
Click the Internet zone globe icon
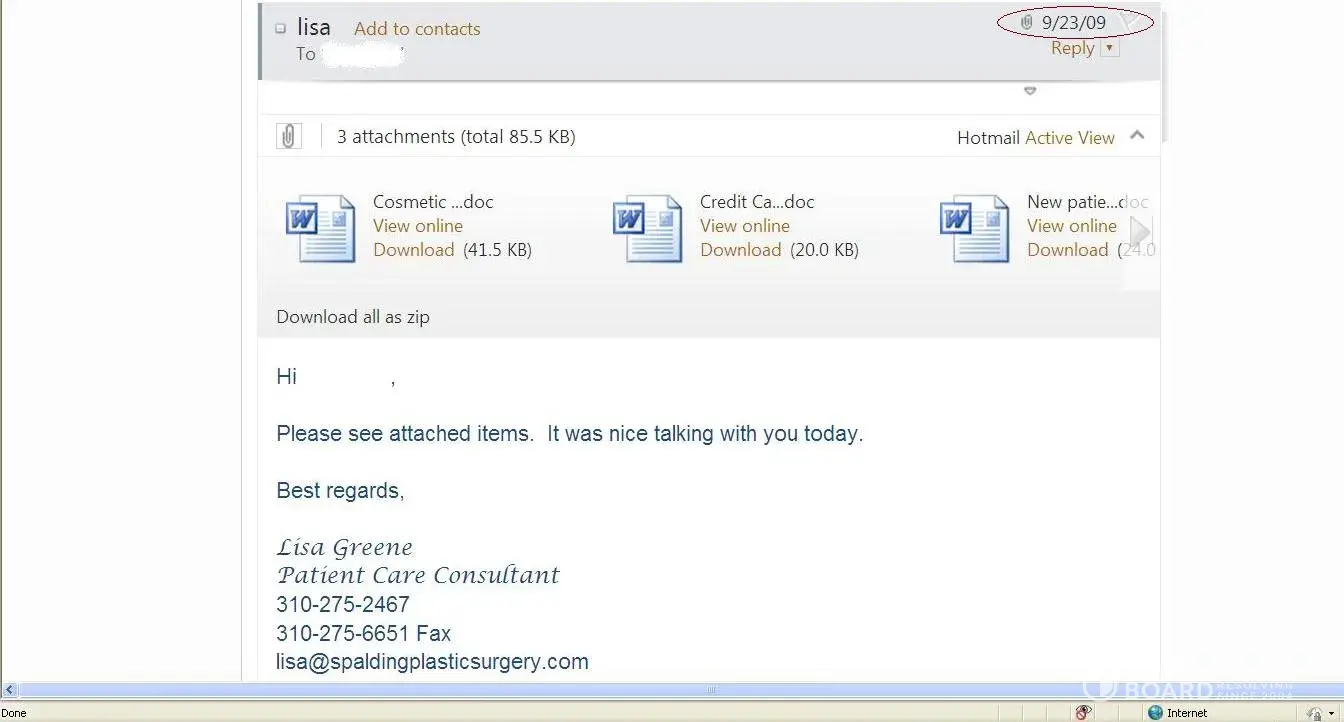pos(1156,712)
